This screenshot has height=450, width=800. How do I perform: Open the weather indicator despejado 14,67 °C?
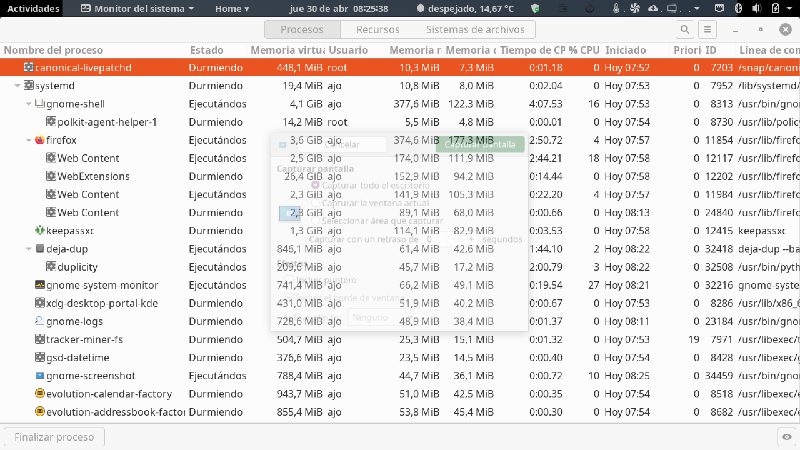click(x=465, y=8)
